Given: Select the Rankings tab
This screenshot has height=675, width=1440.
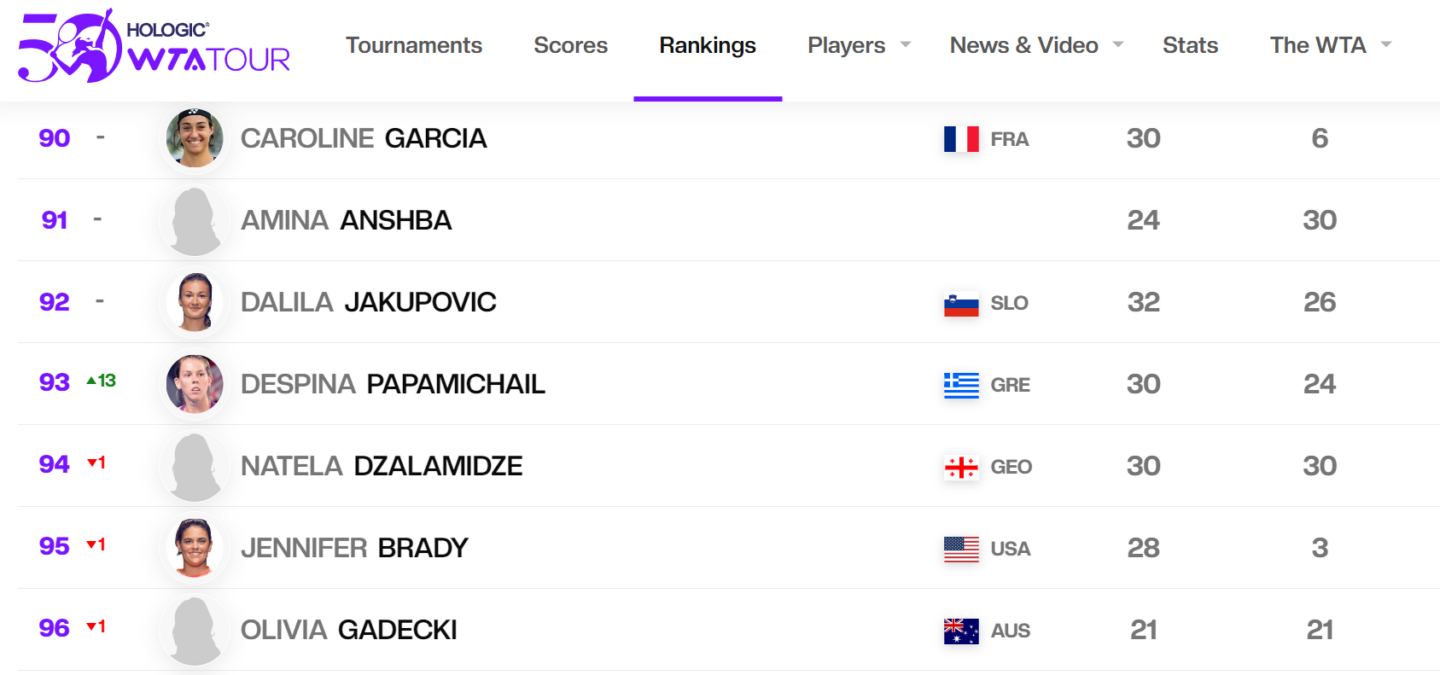Looking at the screenshot, I should click(x=708, y=45).
